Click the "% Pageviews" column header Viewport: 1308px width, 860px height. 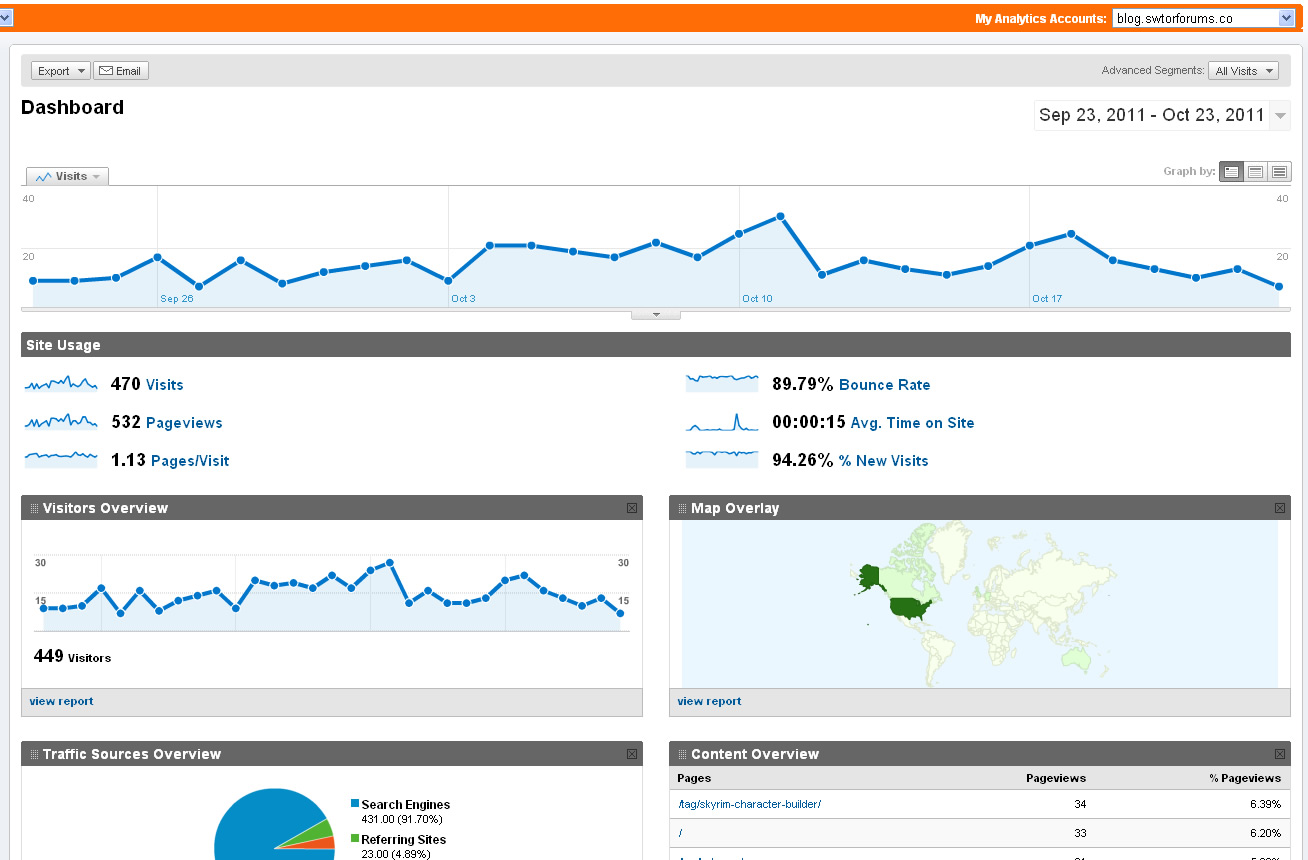tap(1245, 778)
